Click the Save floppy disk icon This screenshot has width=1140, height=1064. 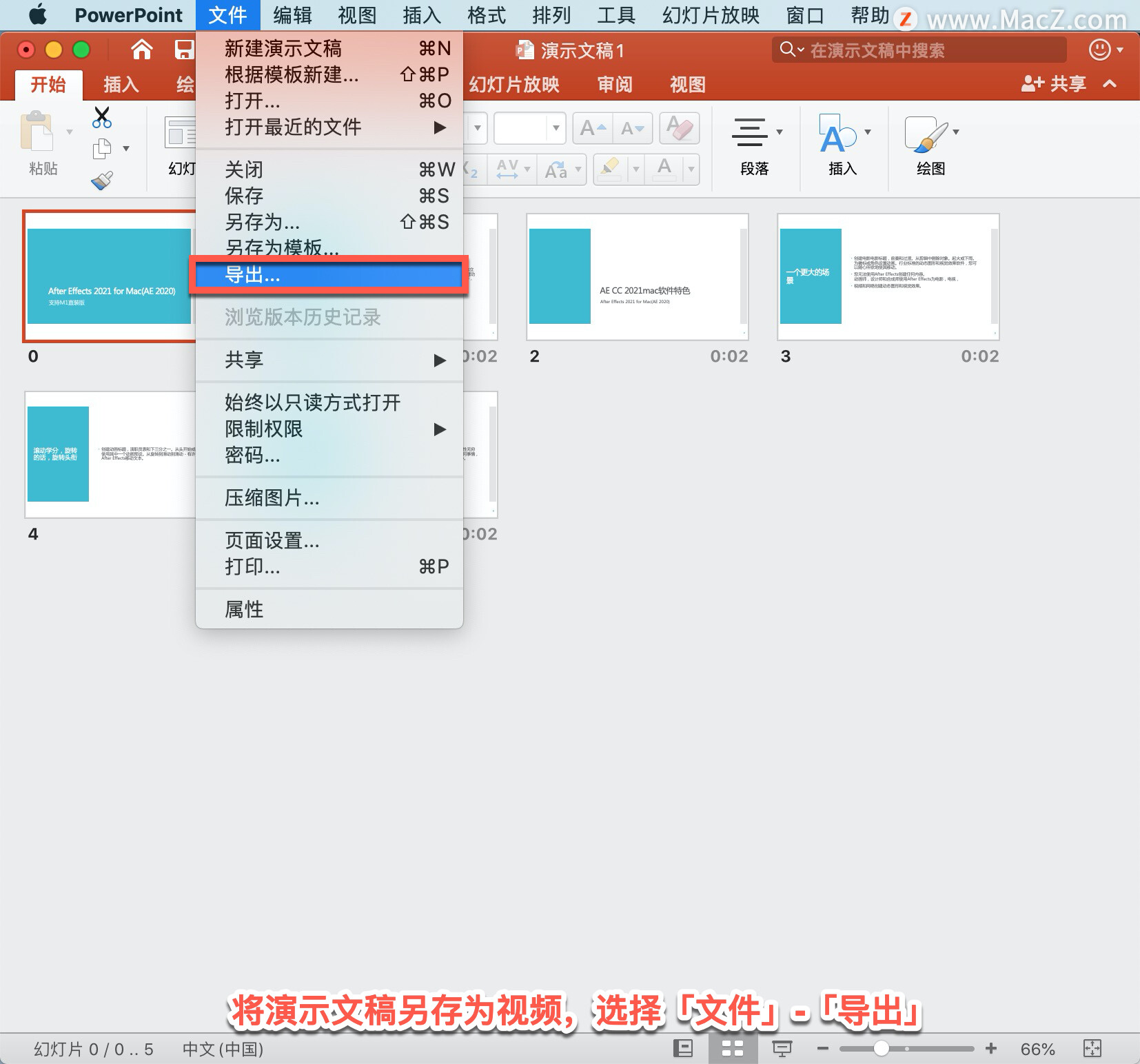[184, 50]
